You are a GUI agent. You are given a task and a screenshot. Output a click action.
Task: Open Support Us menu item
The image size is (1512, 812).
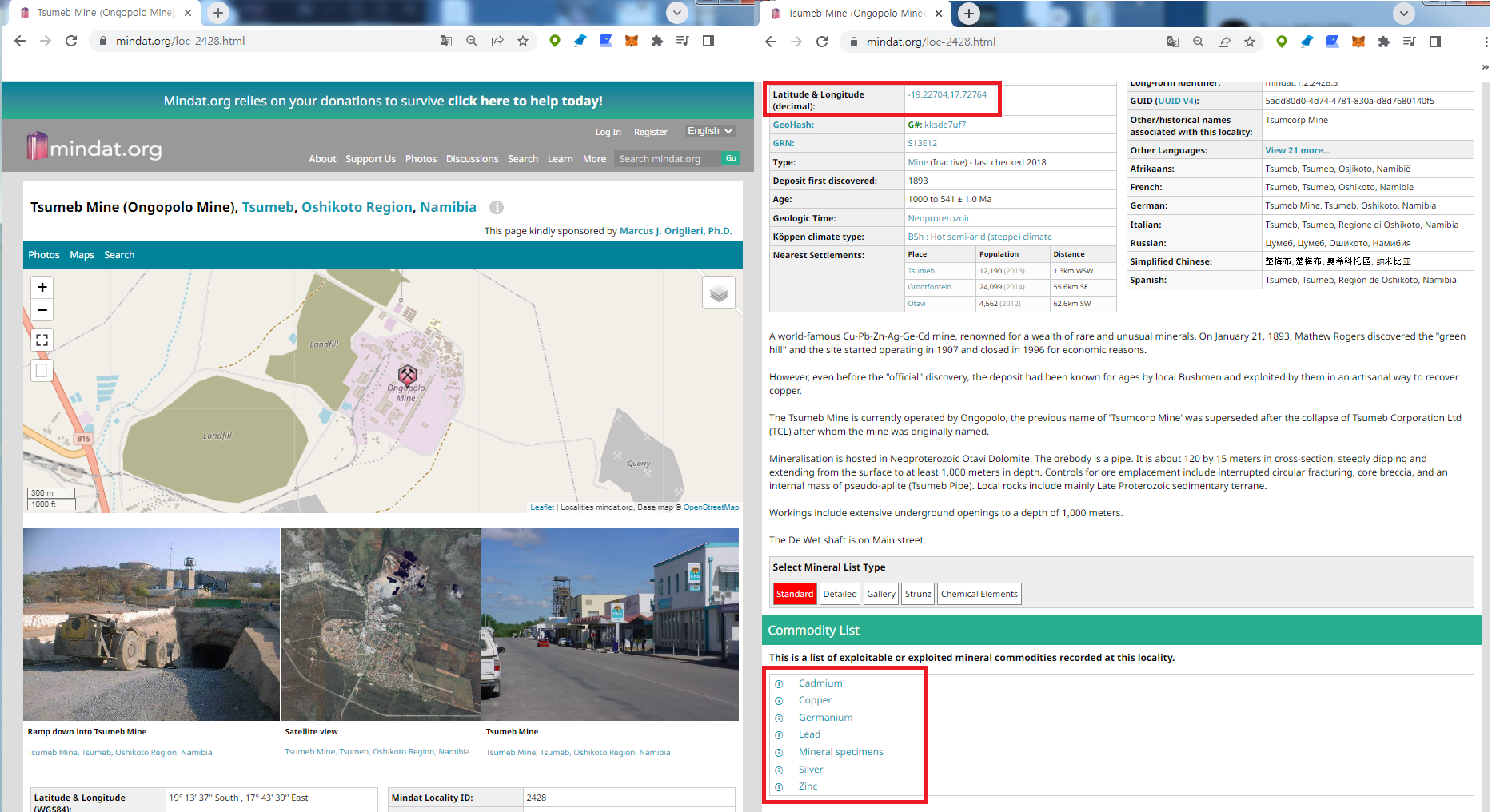point(370,159)
